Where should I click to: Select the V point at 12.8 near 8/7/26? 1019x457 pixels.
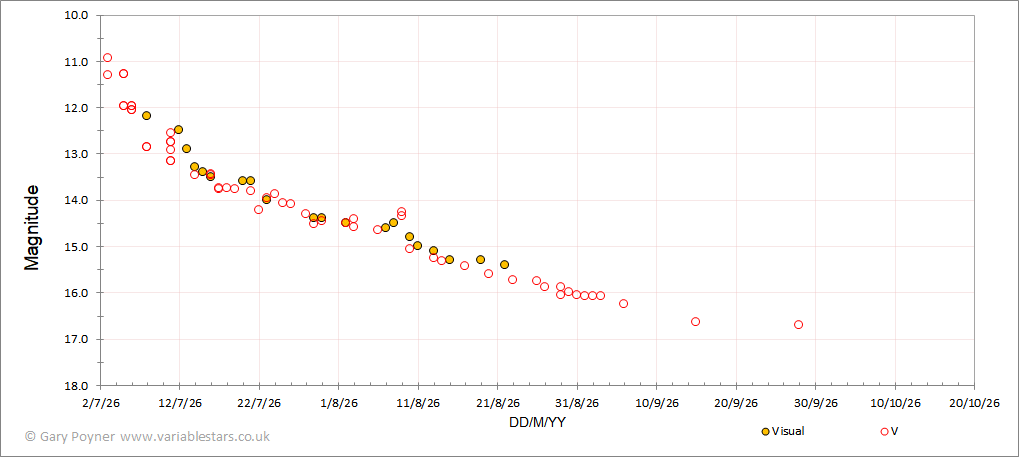[x=146, y=146]
